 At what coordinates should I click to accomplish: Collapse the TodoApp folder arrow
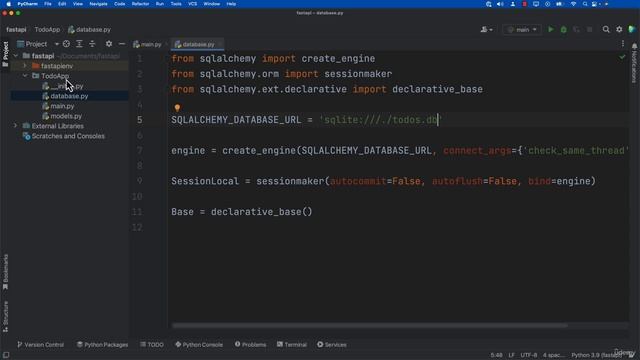(25, 76)
